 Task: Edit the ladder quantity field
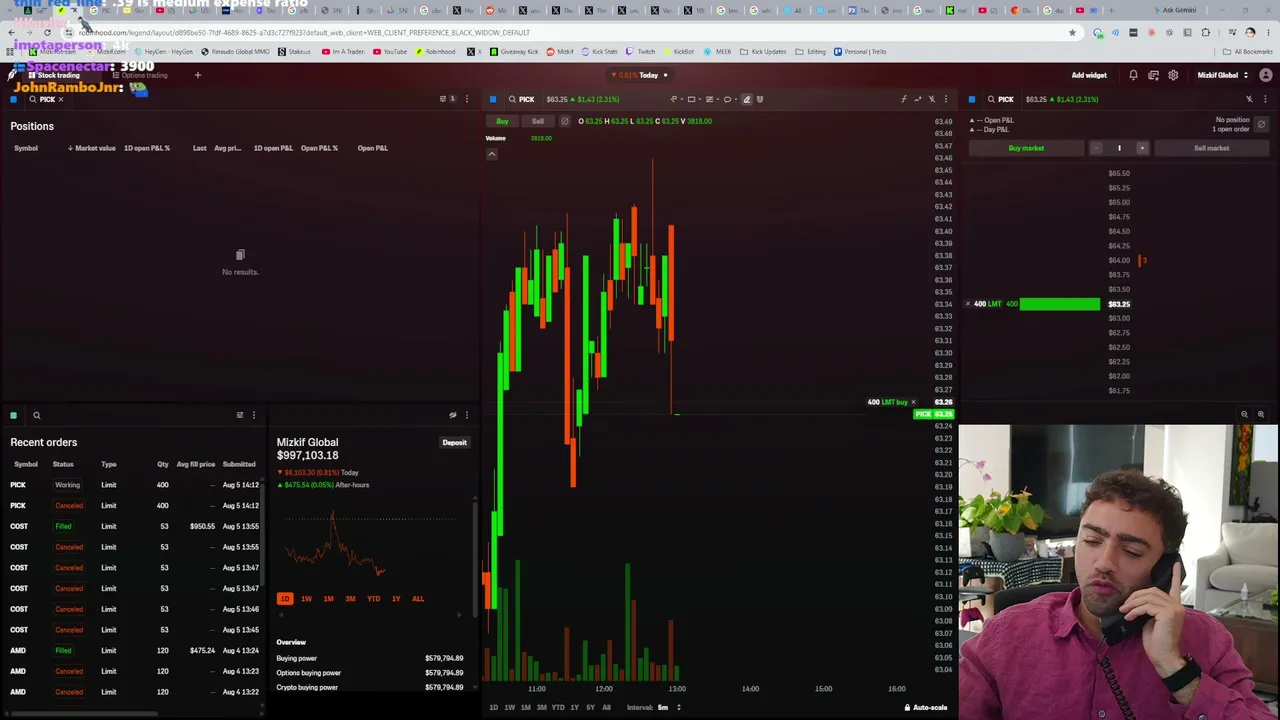click(x=1119, y=148)
